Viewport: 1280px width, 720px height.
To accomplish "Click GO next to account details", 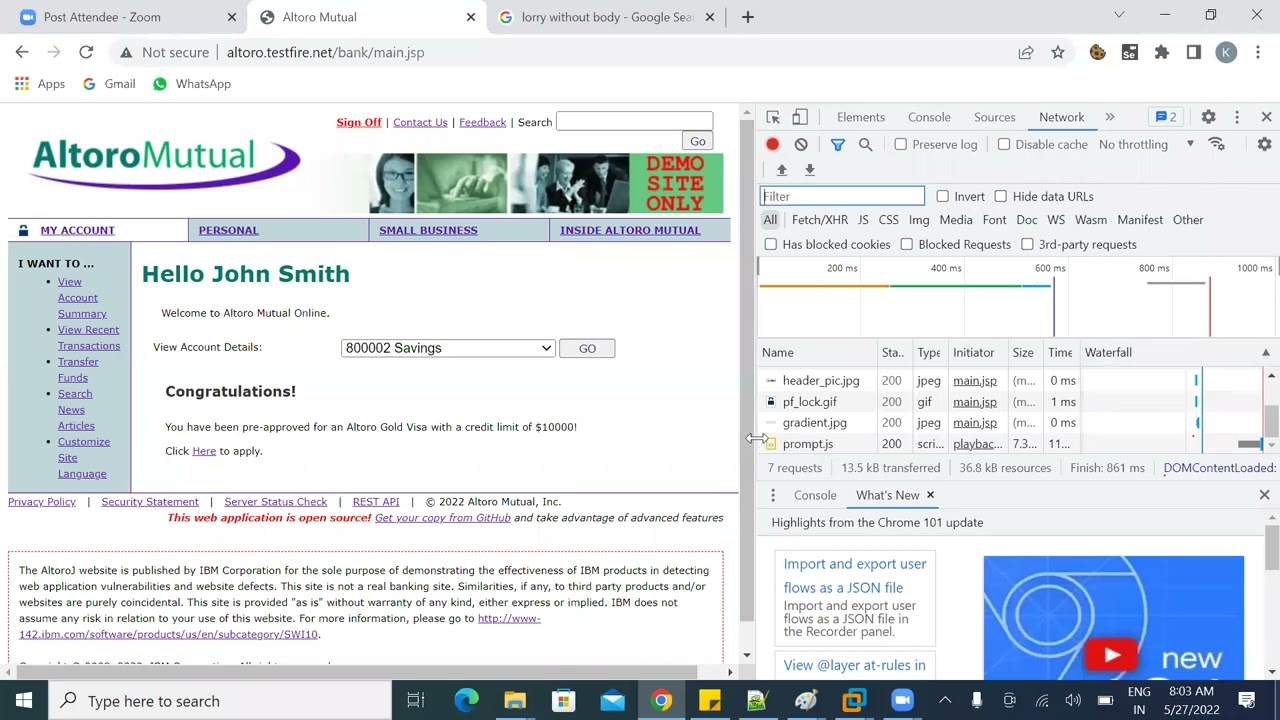I will (587, 348).
